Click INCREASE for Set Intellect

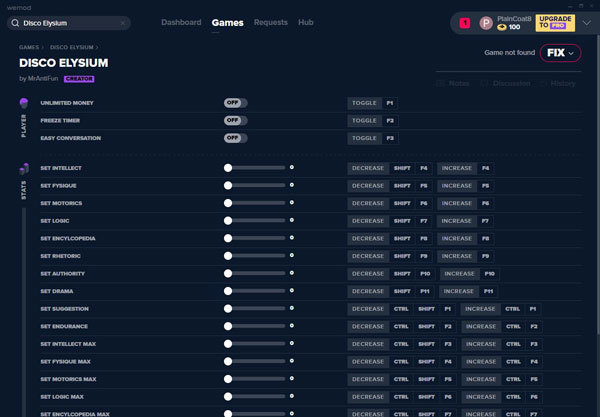coord(457,168)
